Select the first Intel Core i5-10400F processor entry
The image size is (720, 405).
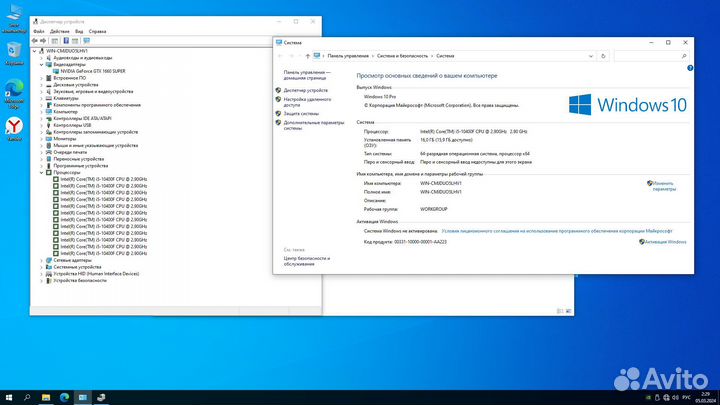click(x=104, y=179)
